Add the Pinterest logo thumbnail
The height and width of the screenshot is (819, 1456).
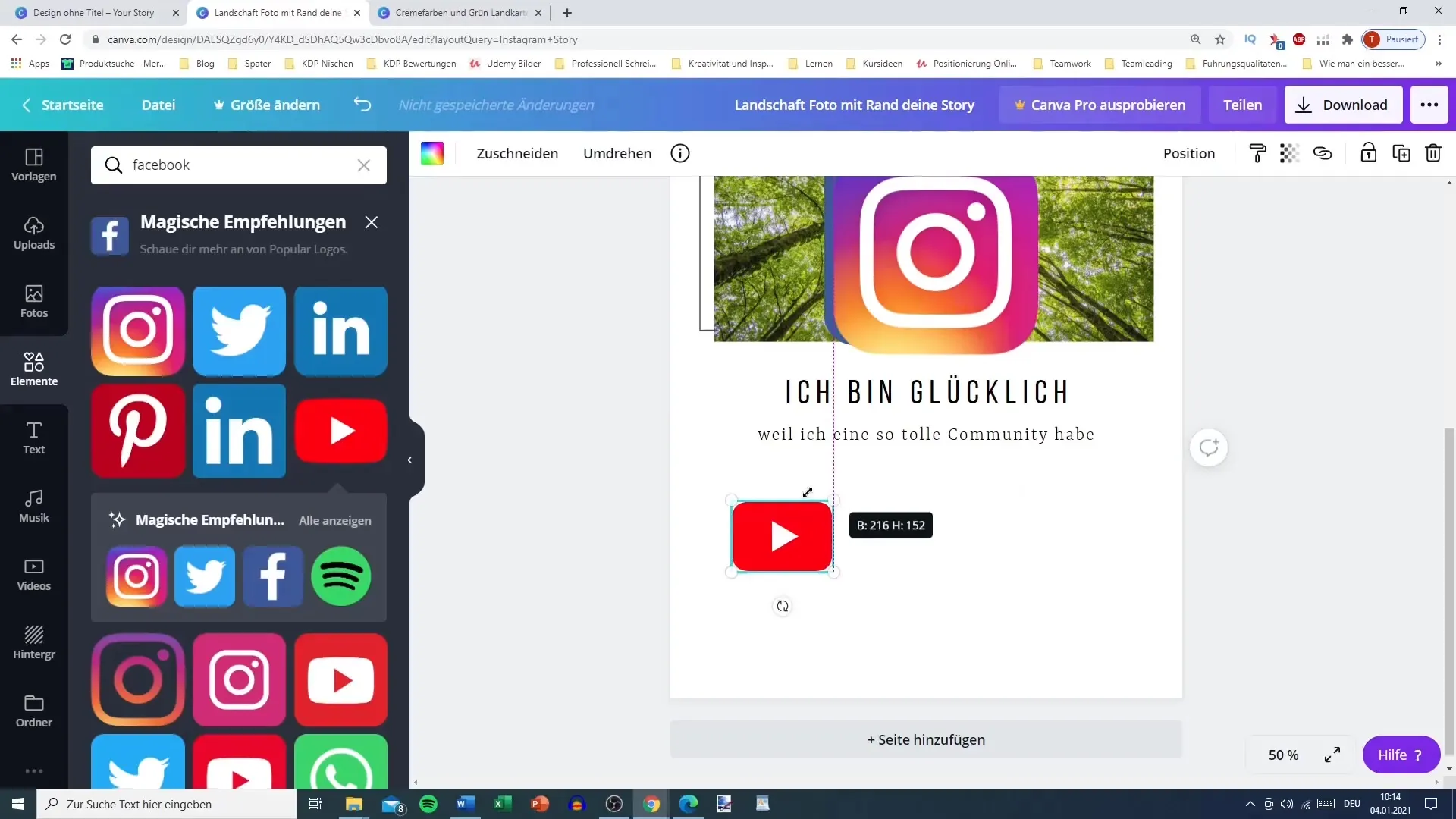pos(138,431)
